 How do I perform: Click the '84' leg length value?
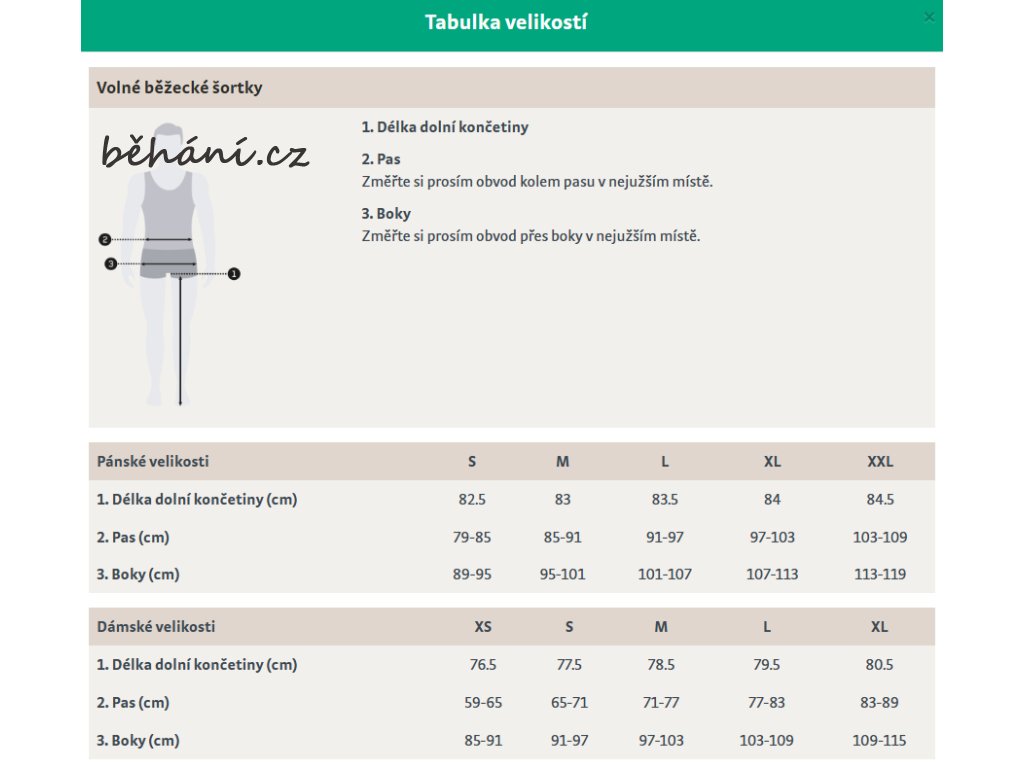pos(772,500)
